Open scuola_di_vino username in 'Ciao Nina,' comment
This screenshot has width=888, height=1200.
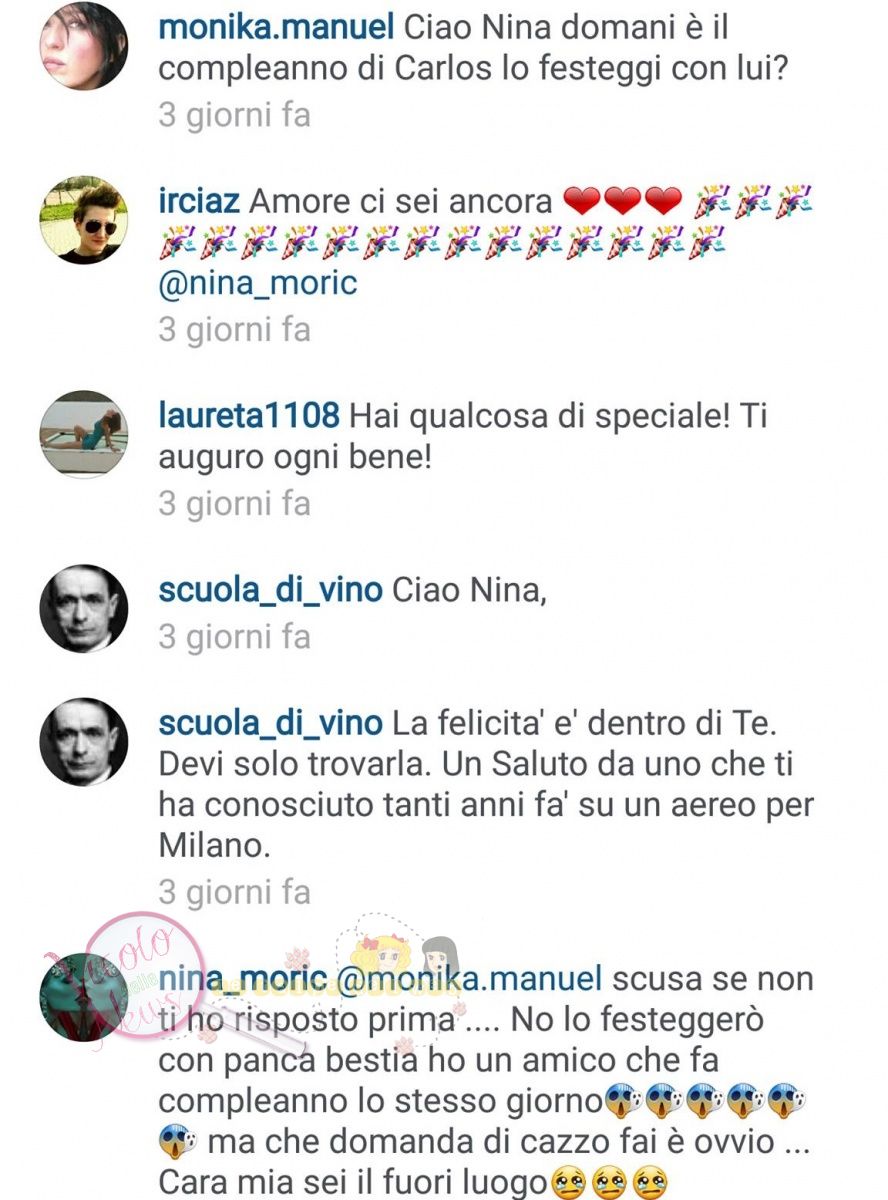pos(270,590)
